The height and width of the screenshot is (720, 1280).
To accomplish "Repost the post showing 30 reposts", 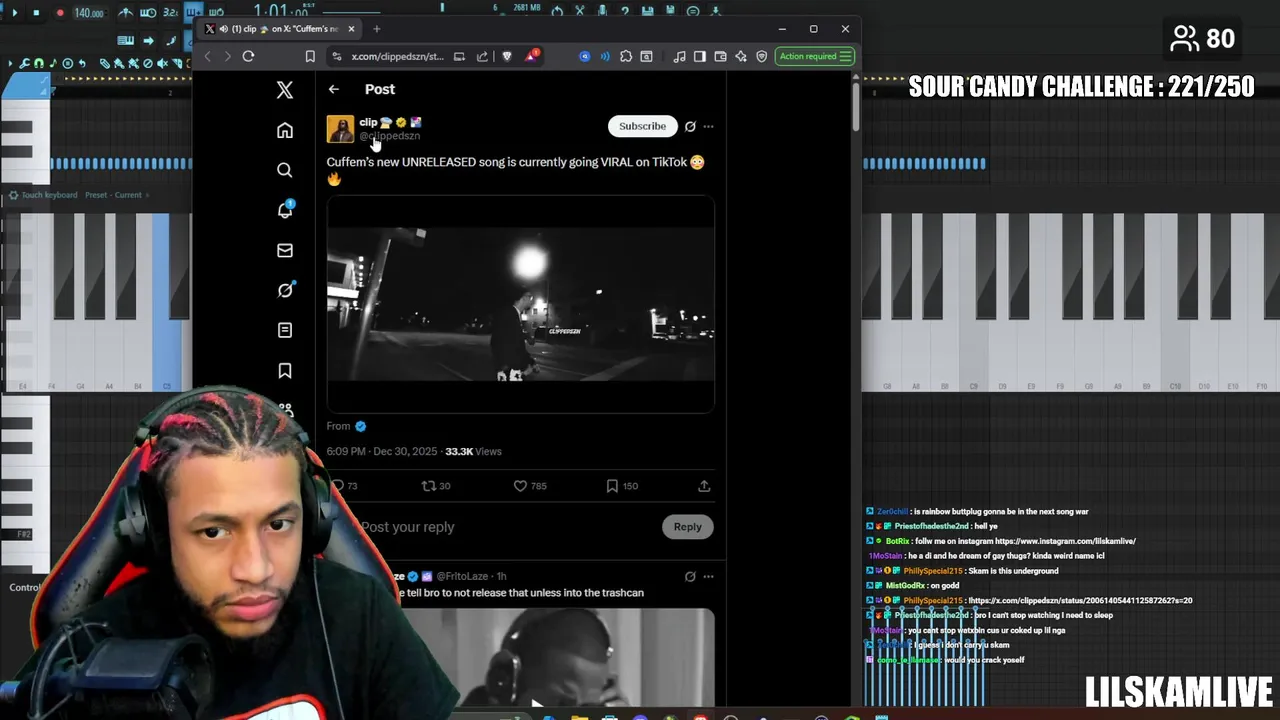I will click(436, 486).
